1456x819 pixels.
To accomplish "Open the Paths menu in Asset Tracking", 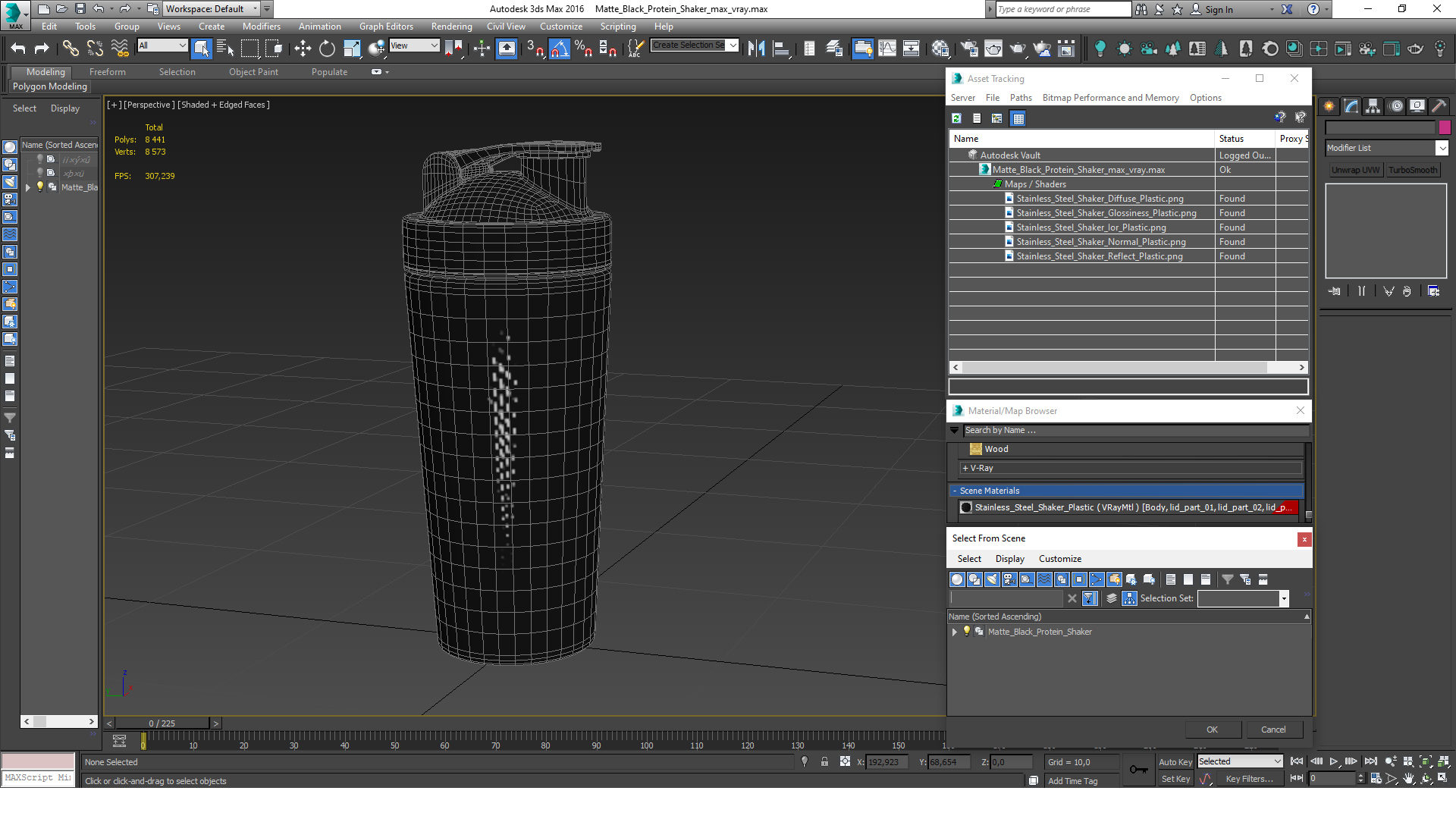I will click(1021, 98).
